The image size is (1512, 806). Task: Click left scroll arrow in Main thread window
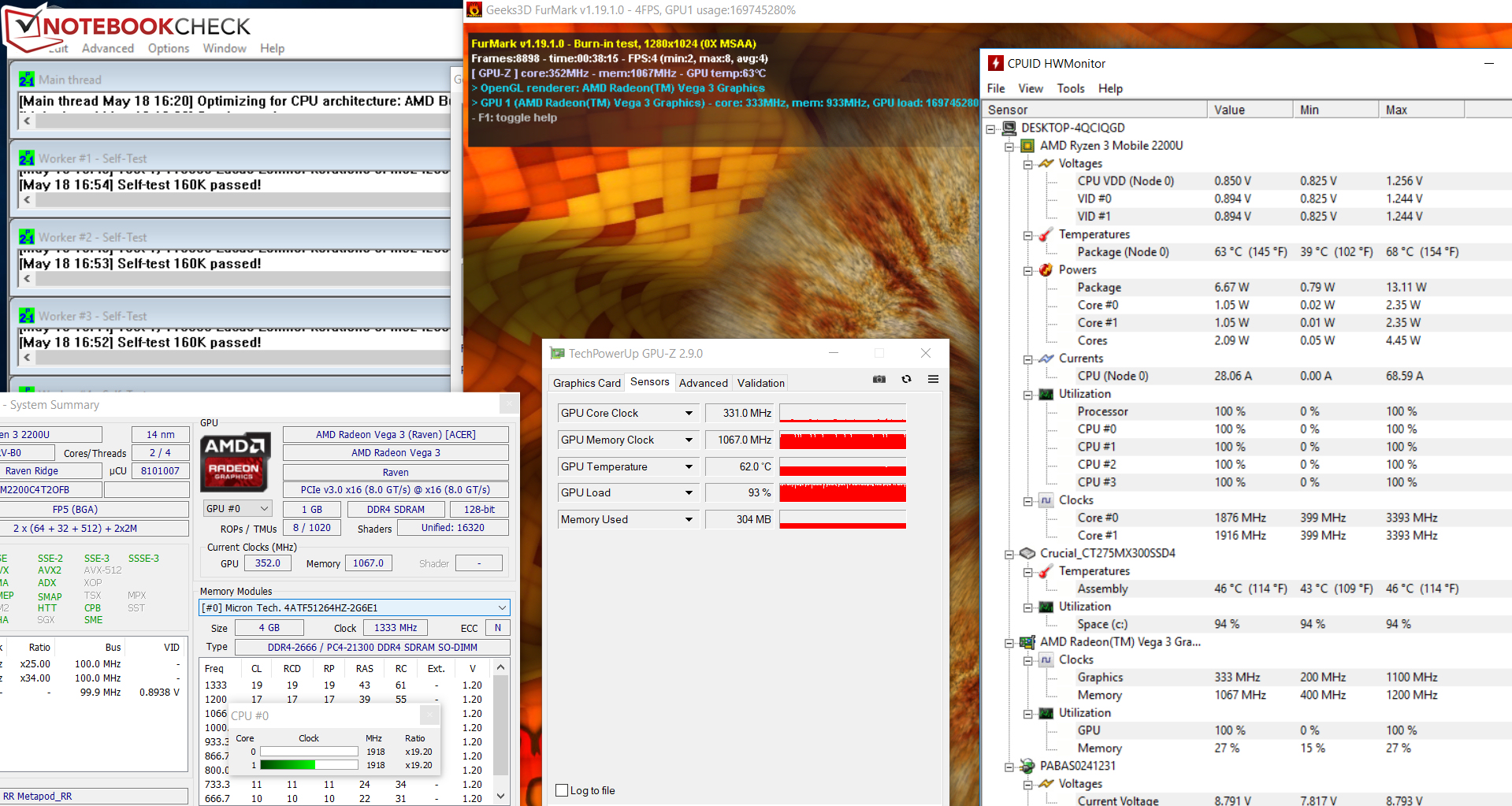(28, 121)
